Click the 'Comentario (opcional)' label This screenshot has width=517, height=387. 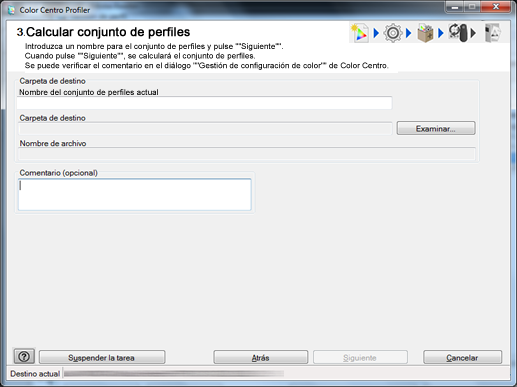[59, 173]
